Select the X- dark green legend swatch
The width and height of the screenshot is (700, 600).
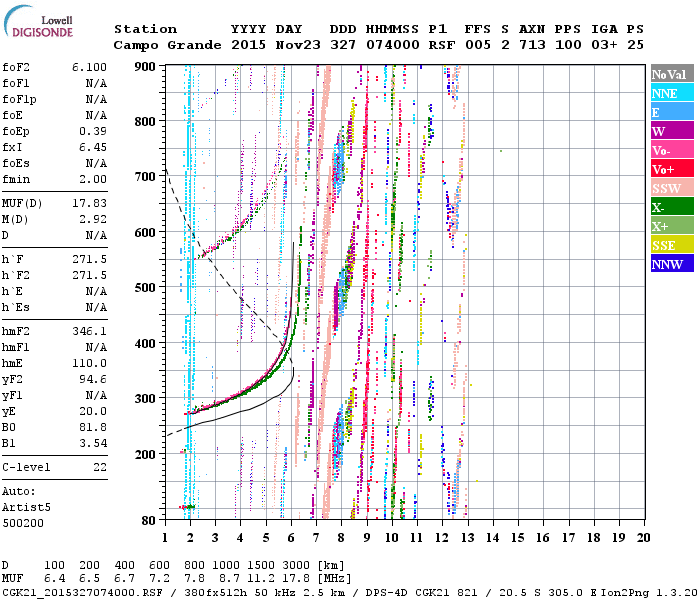click(672, 207)
